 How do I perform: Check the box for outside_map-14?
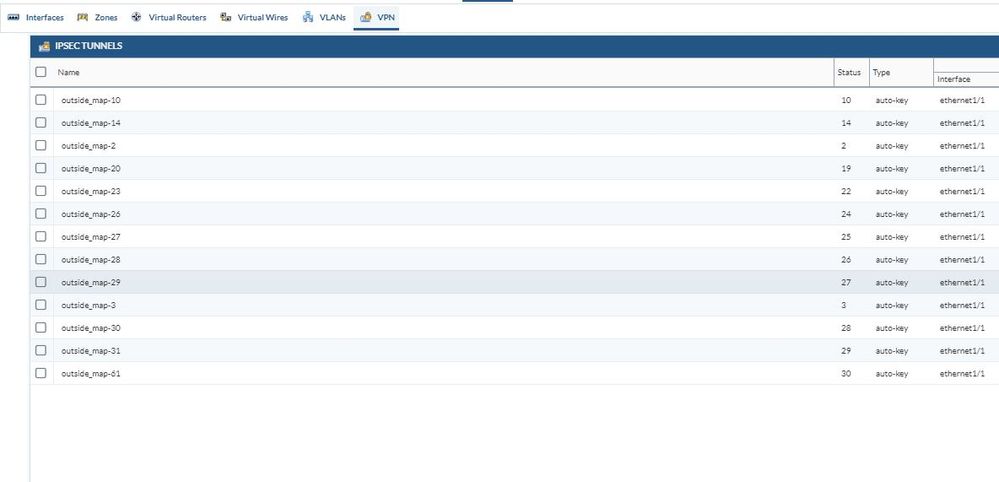pyautogui.click(x=41, y=122)
